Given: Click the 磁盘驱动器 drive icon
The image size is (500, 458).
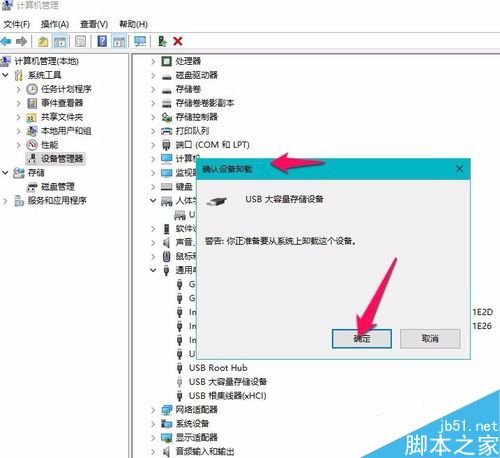Looking at the screenshot, I should click(x=166, y=77).
